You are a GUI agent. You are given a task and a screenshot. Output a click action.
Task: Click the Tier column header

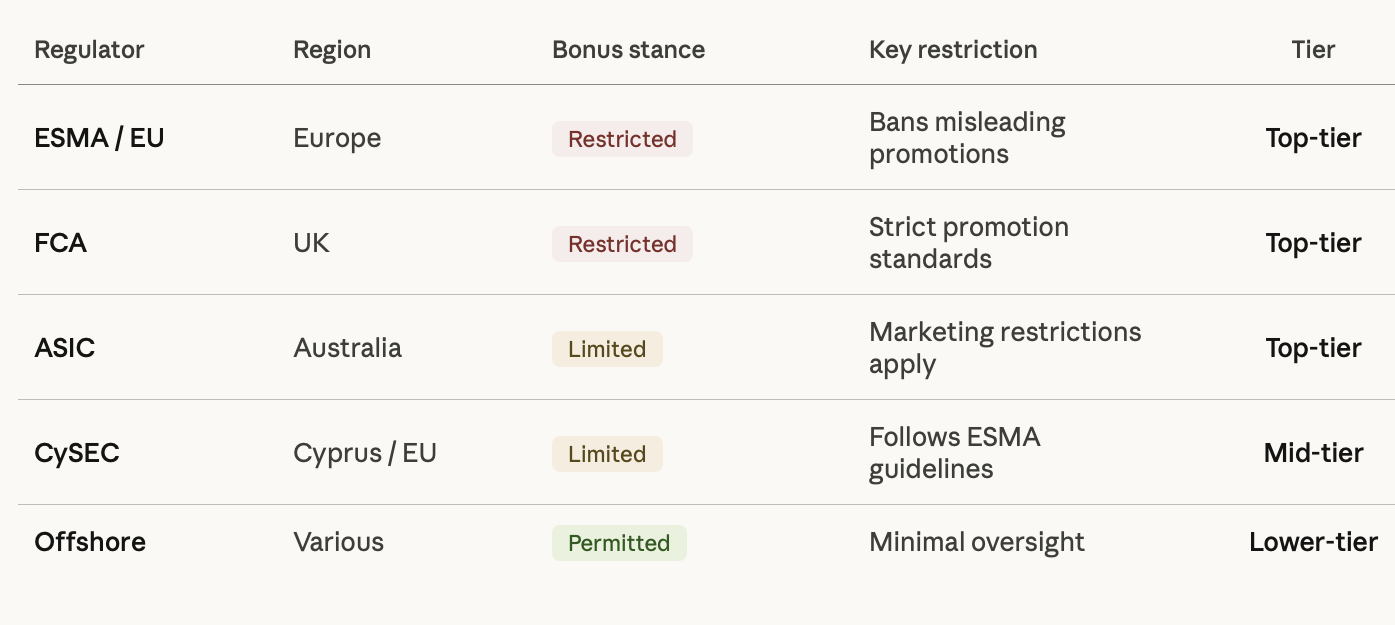coord(1313,50)
